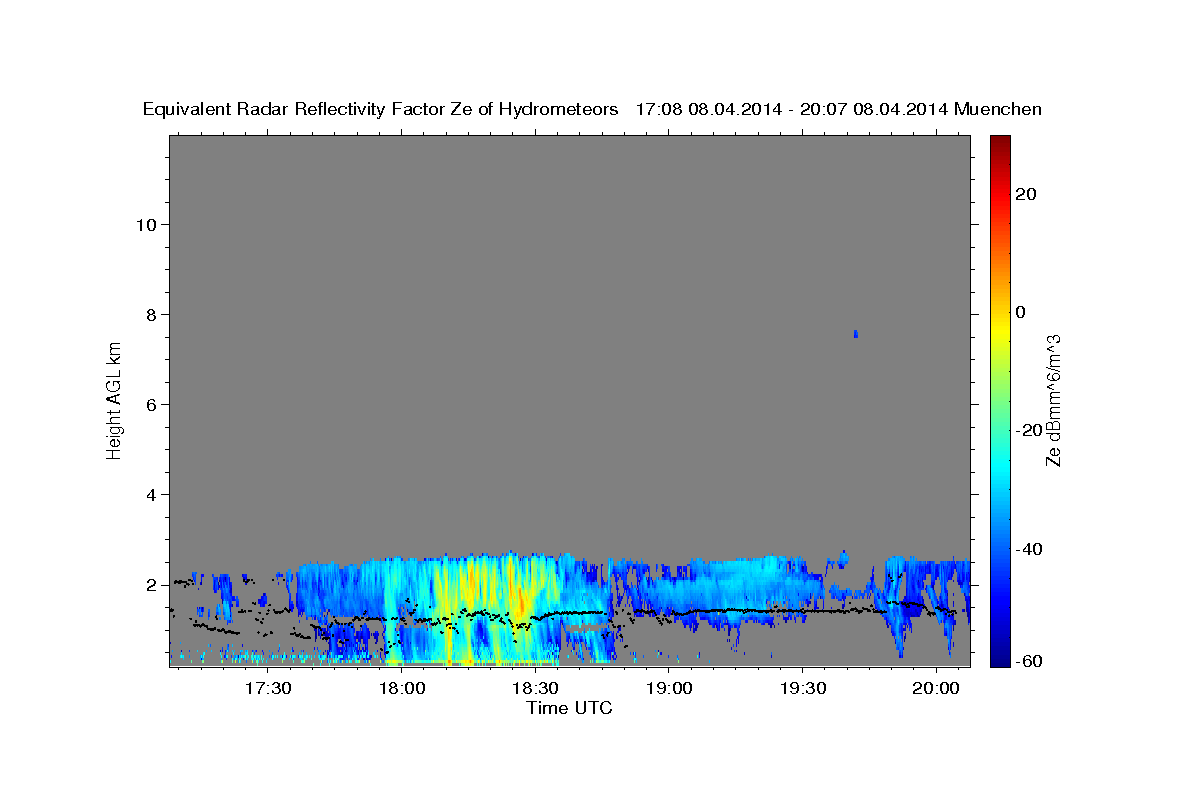Image resolution: width=1200 pixels, height=800 pixels.
Task: Click the height tick label '2'
Action: pyautogui.click(x=151, y=584)
